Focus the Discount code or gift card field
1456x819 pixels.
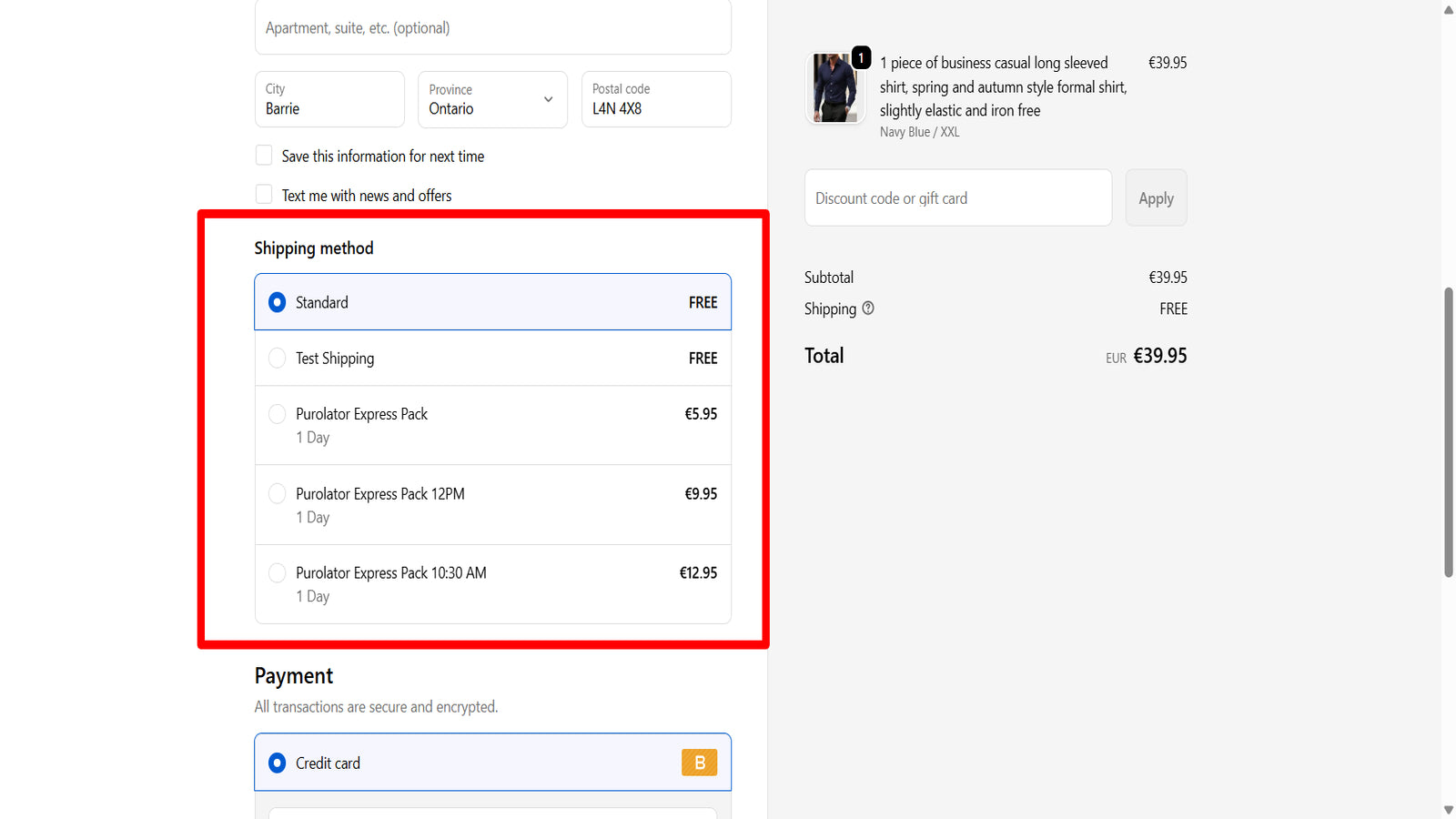pyautogui.click(x=958, y=197)
